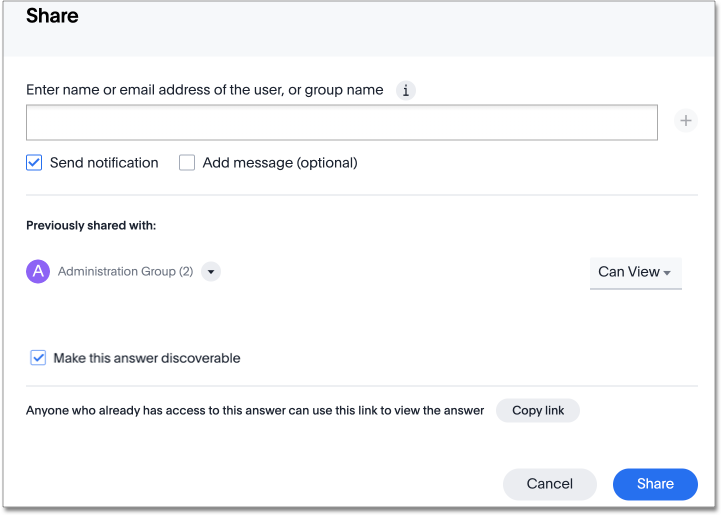Click the Send notification label text

click(104, 163)
